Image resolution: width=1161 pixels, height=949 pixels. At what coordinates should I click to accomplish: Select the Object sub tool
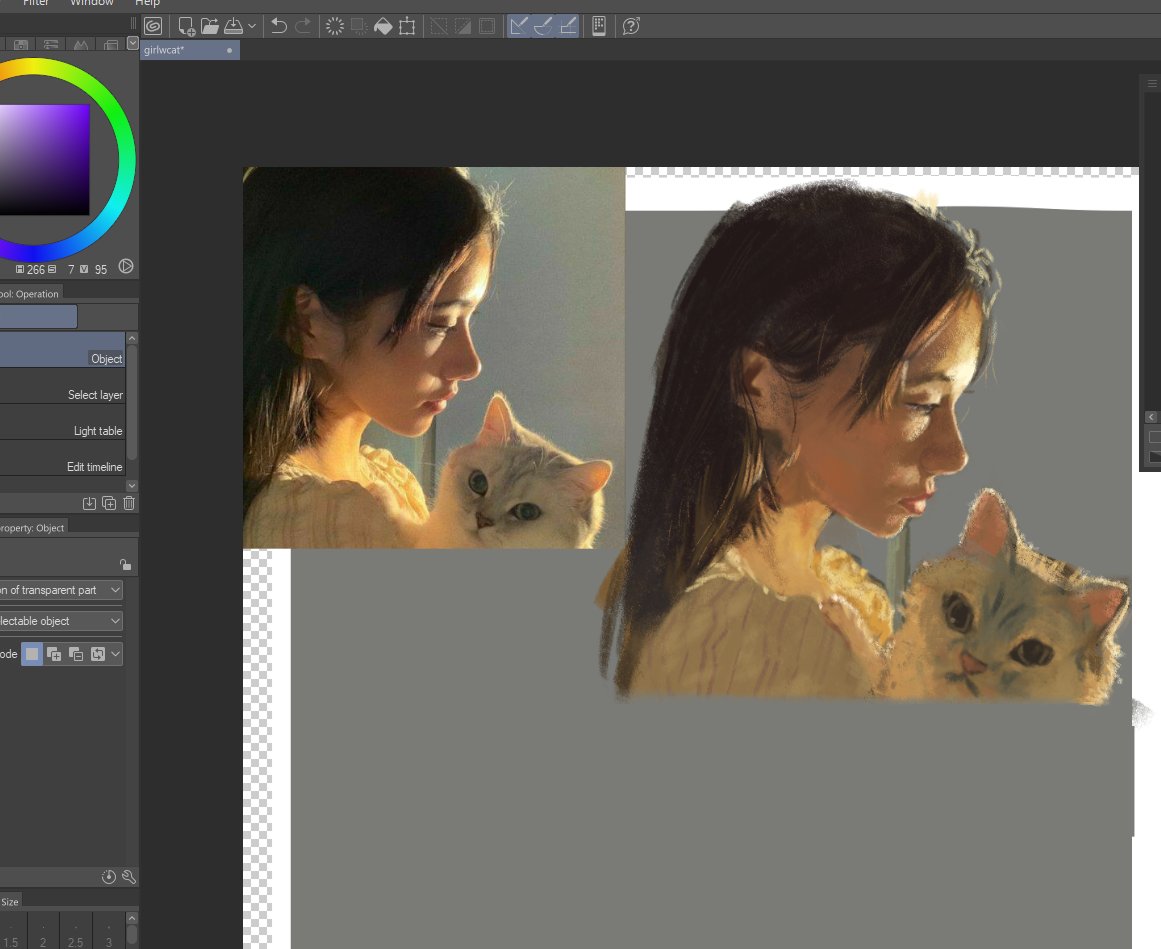tap(63, 350)
